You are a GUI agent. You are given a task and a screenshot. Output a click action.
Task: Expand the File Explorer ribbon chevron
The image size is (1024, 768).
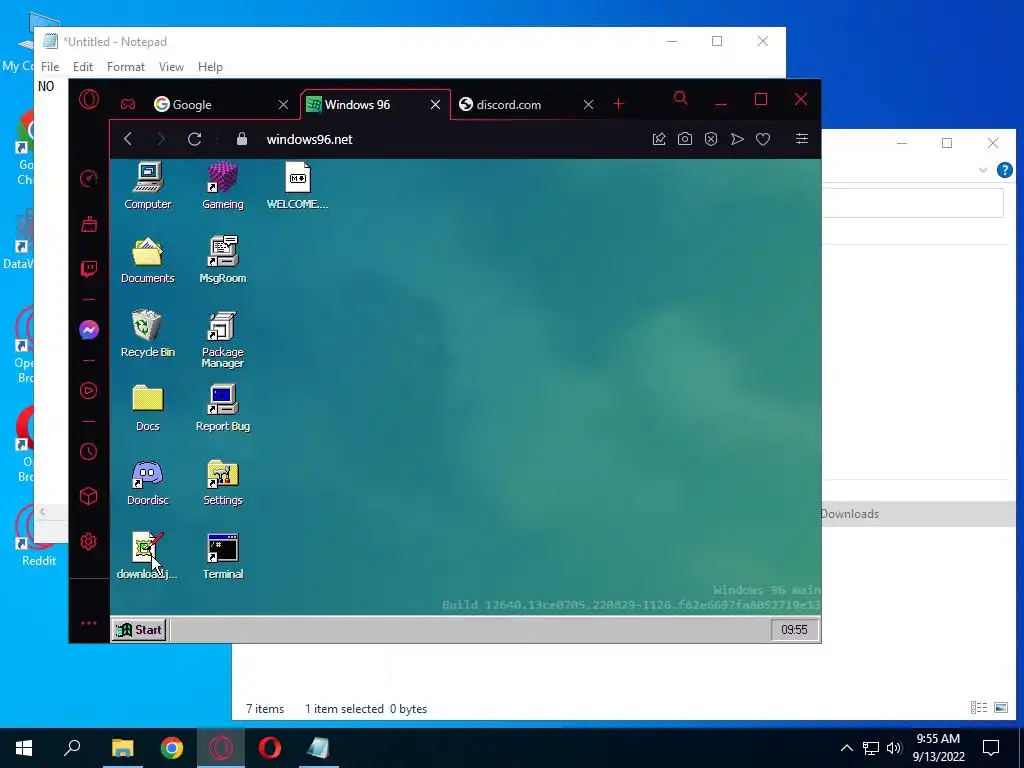983,170
